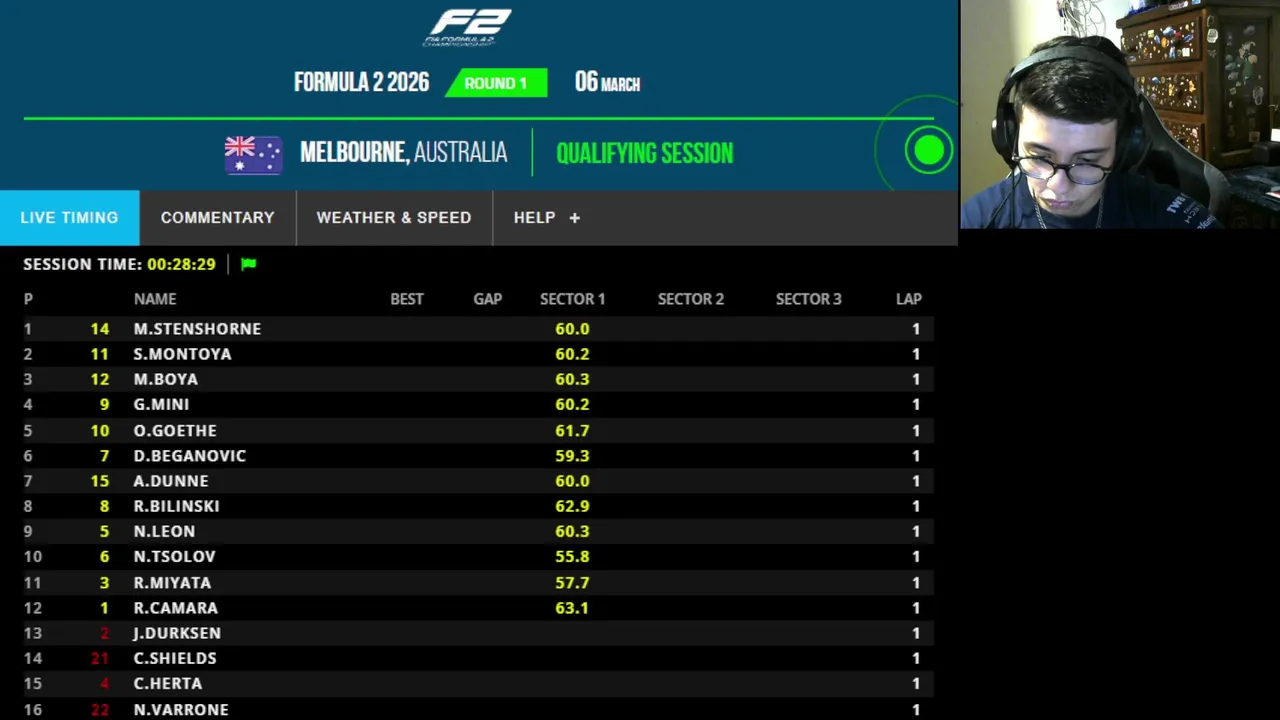Viewport: 1280px width, 720px height.
Task: Click the Melbourne, Australia heading
Action: (403, 152)
